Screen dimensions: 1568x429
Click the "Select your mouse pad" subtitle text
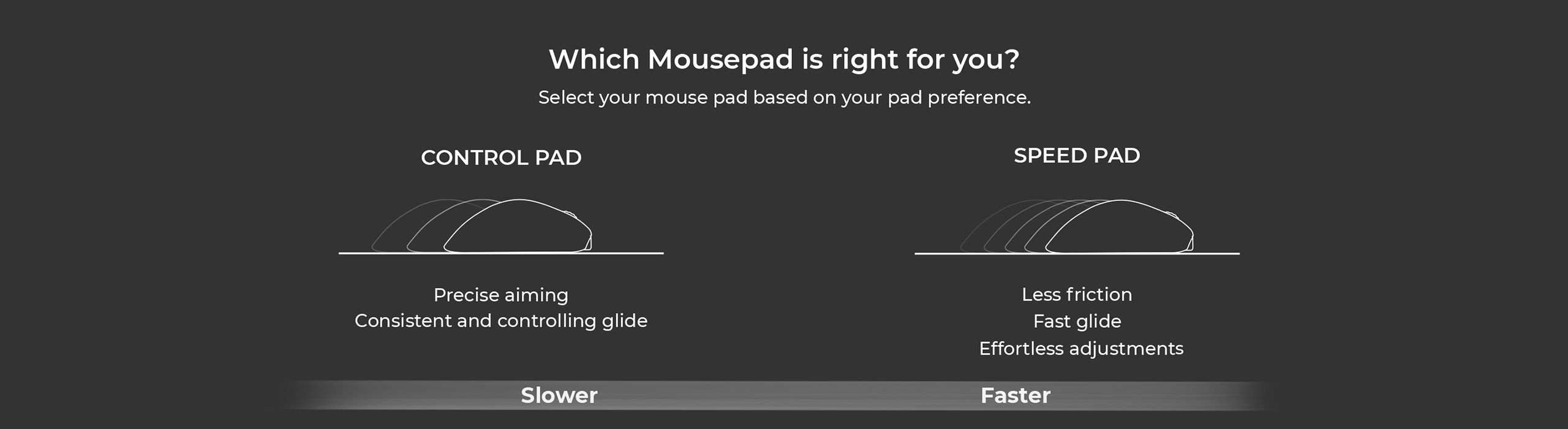point(784,97)
